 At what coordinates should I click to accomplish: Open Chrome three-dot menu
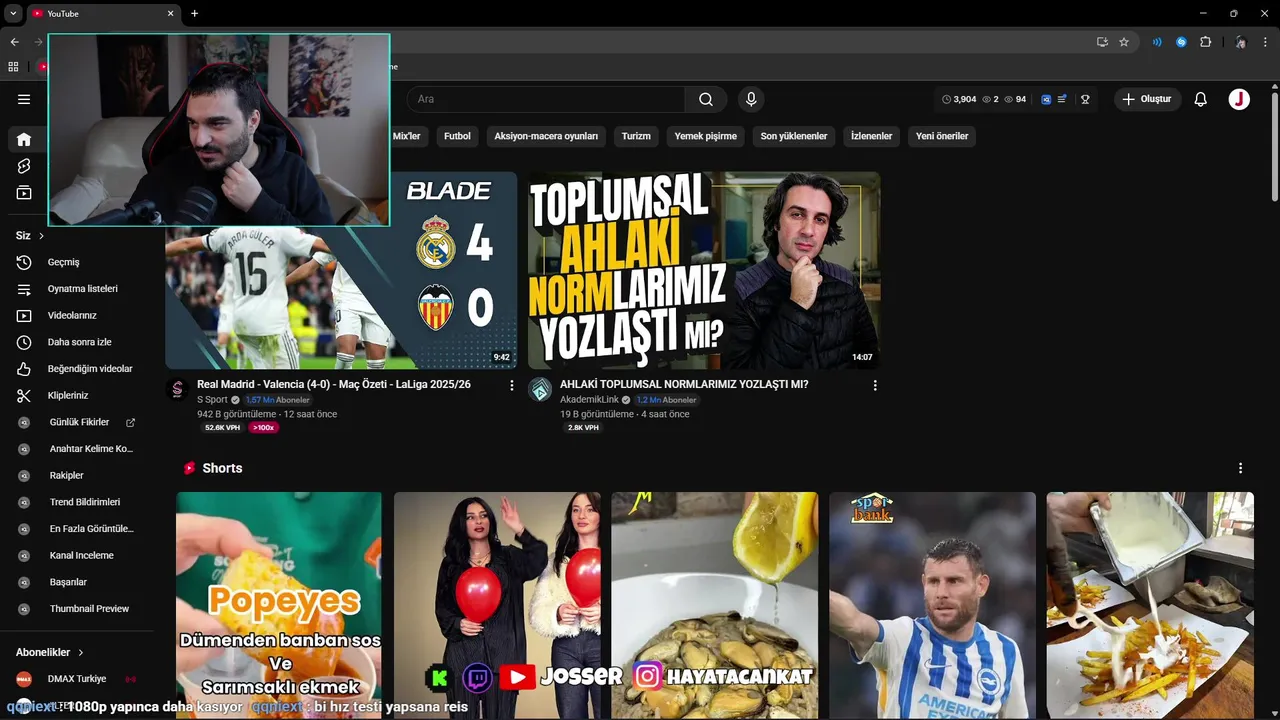point(1265,42)
